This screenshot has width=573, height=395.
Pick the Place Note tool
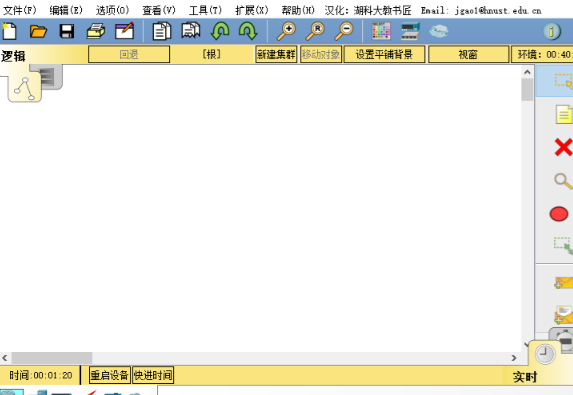(564, 114)
